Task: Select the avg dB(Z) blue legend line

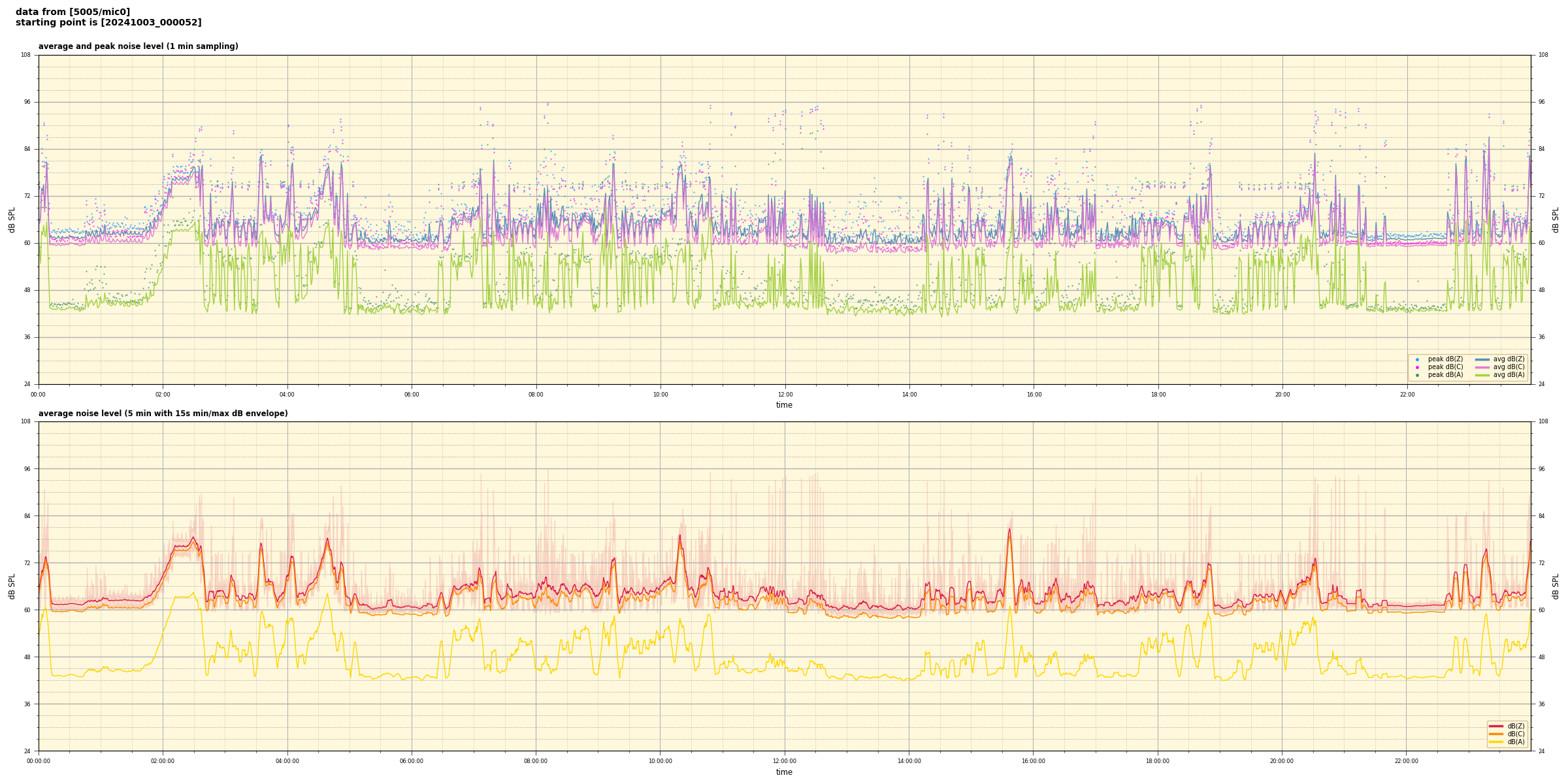Action: click(1482, 359)
